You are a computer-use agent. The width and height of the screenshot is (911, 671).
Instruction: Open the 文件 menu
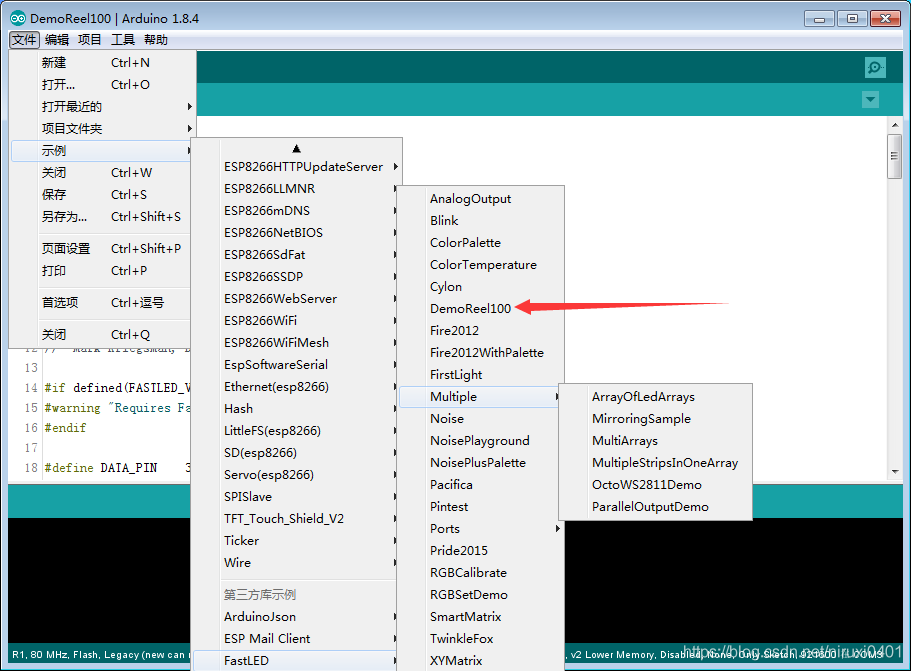click(24, 40)
